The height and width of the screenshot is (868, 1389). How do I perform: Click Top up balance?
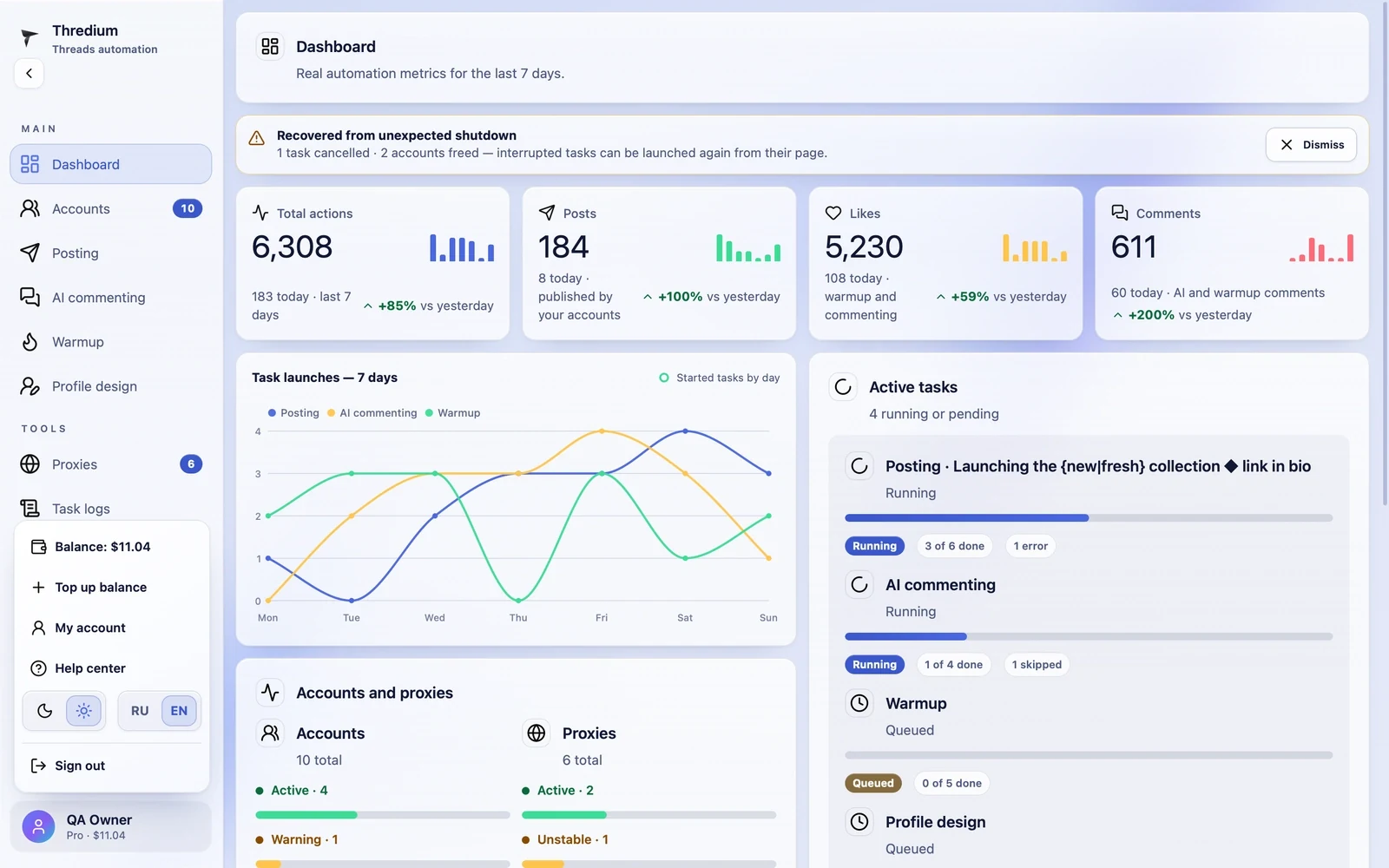tap(111, 588)
